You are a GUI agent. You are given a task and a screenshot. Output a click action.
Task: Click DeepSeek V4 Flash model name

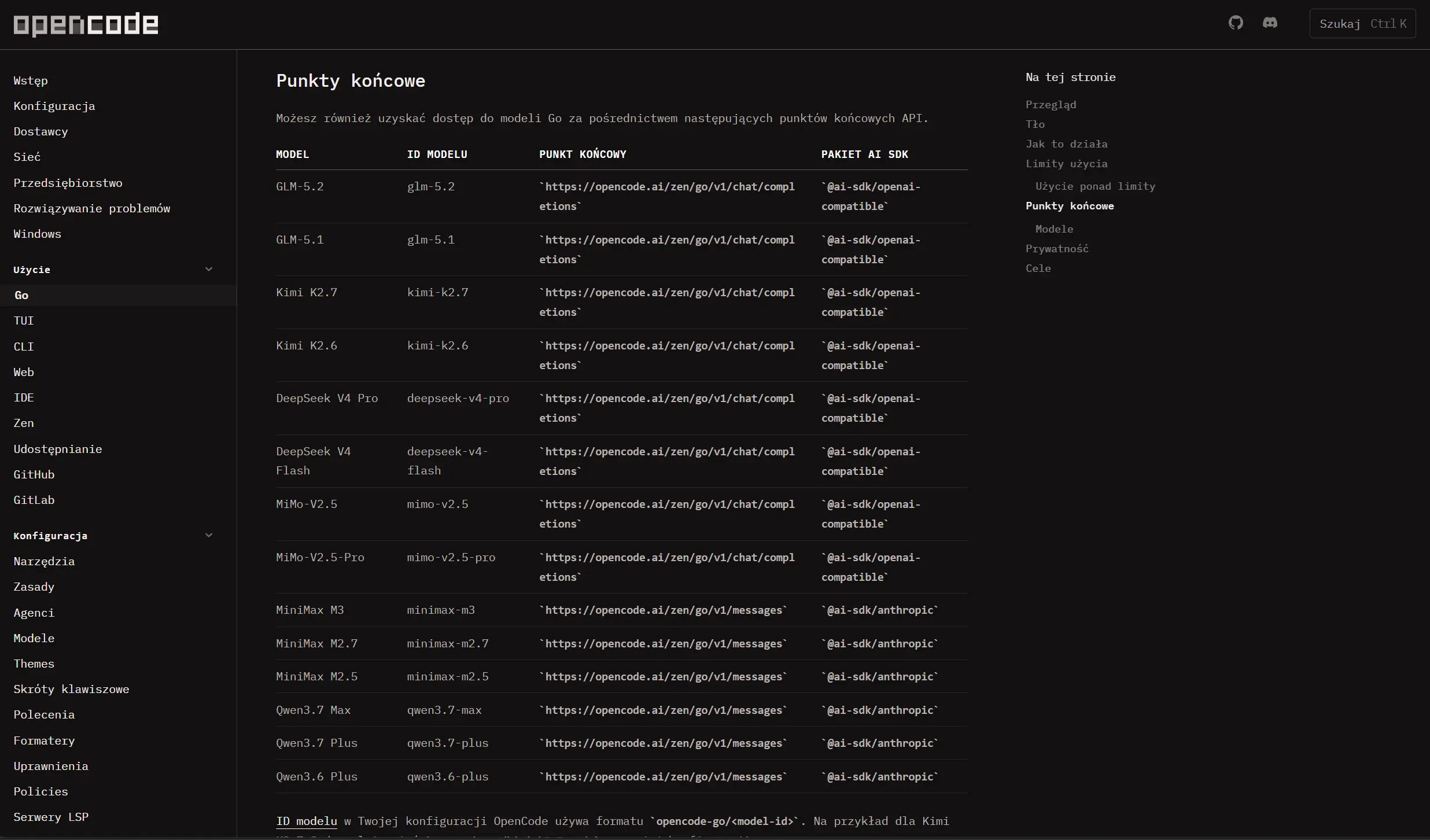(x=314, y=461)
